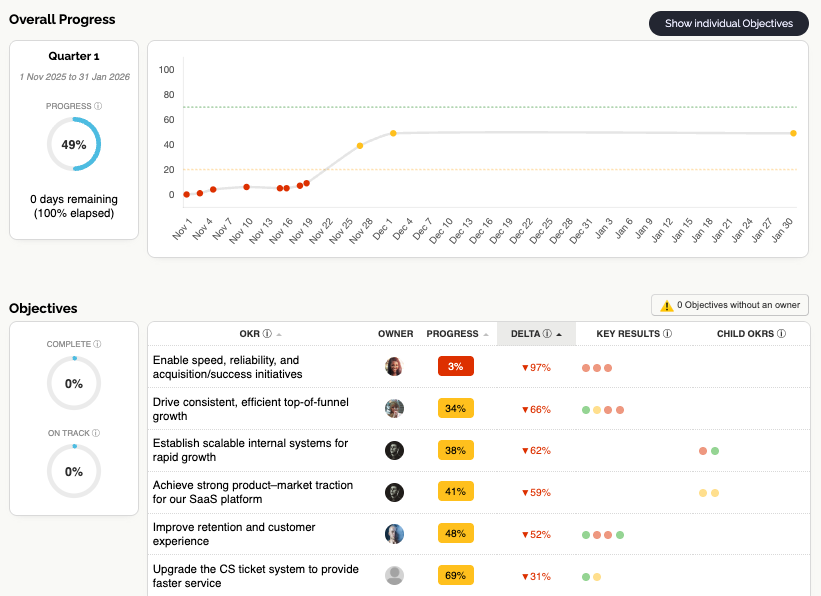821x596 pixels.
Task: Open the info tooltip beside OKR column header
Action: pyautogui.click(x=265, y=331)
